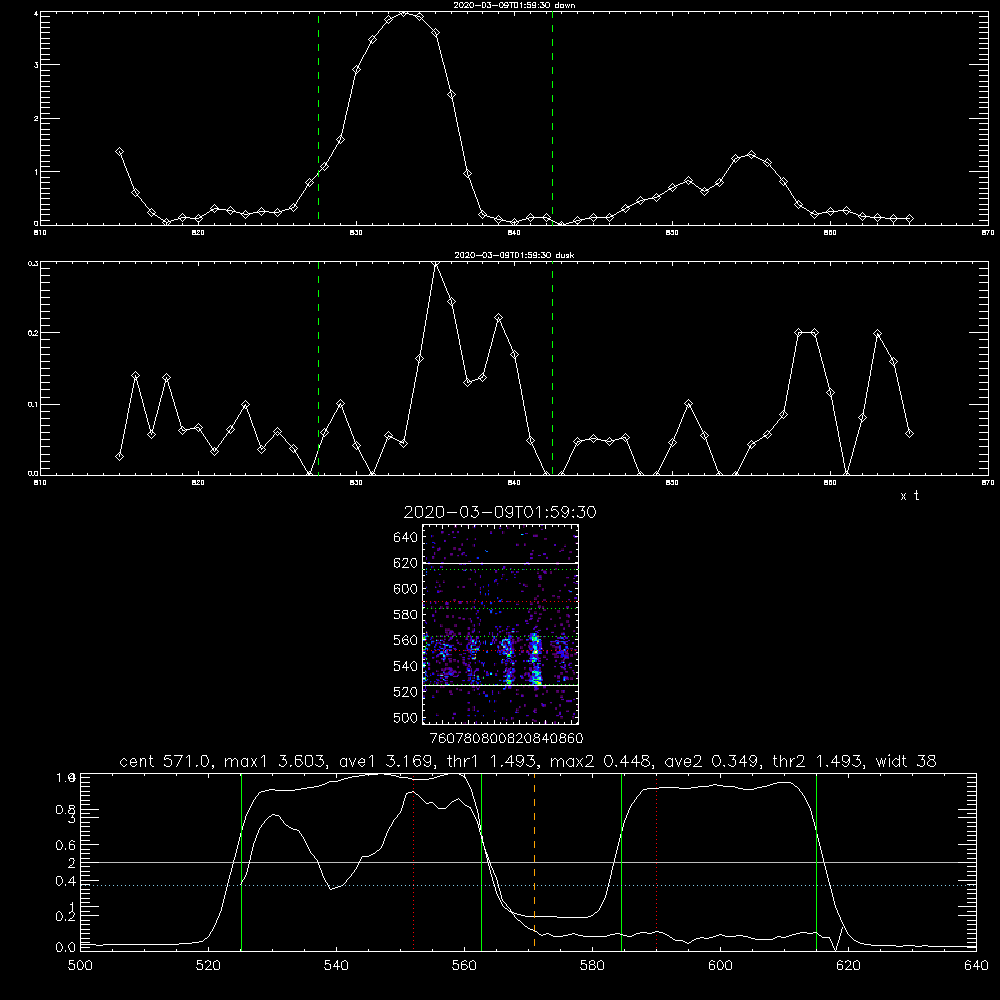The image size is (1000, 1000).
Task: Click the last diamond marker on the dusk curve
Action: coord(909,434)
